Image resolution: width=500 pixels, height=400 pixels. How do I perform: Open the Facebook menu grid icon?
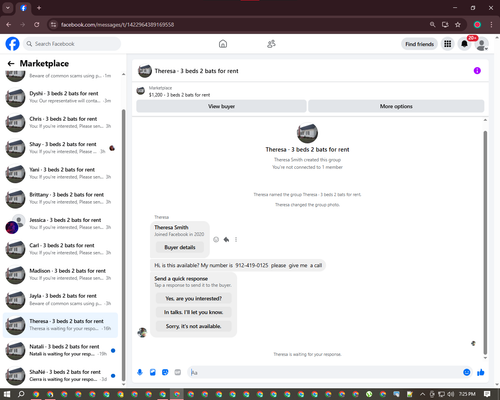448,44
